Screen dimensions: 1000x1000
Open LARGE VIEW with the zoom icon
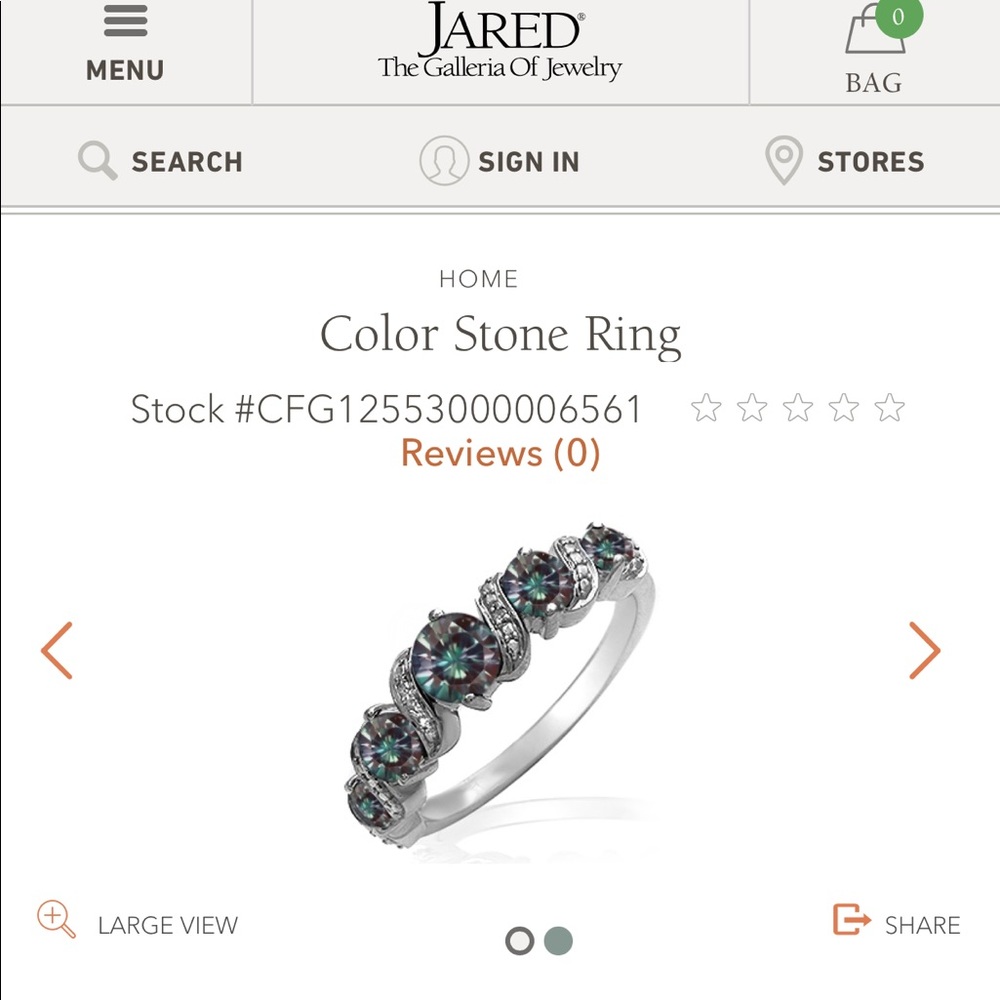click(x=55, y=920)
